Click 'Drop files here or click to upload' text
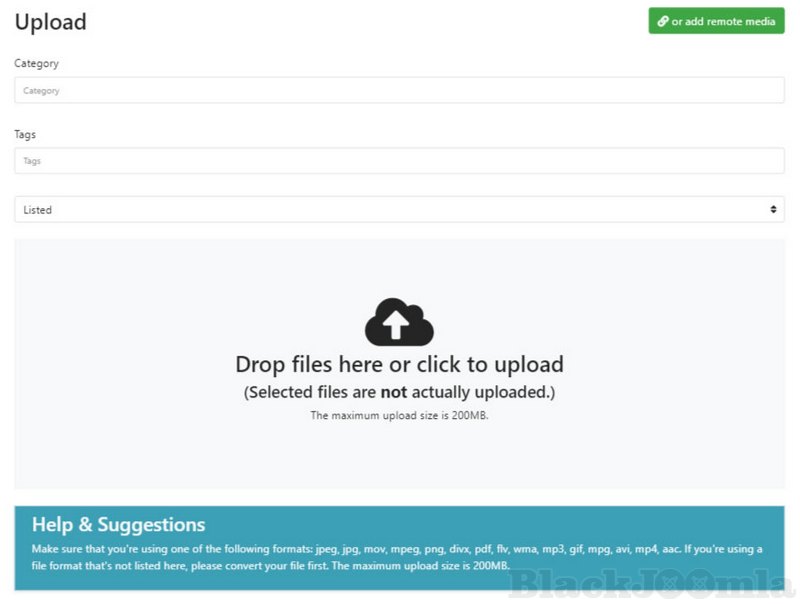The width and height of the screenshot is (800, 604). pyautogui.click(x=399, y=364)
